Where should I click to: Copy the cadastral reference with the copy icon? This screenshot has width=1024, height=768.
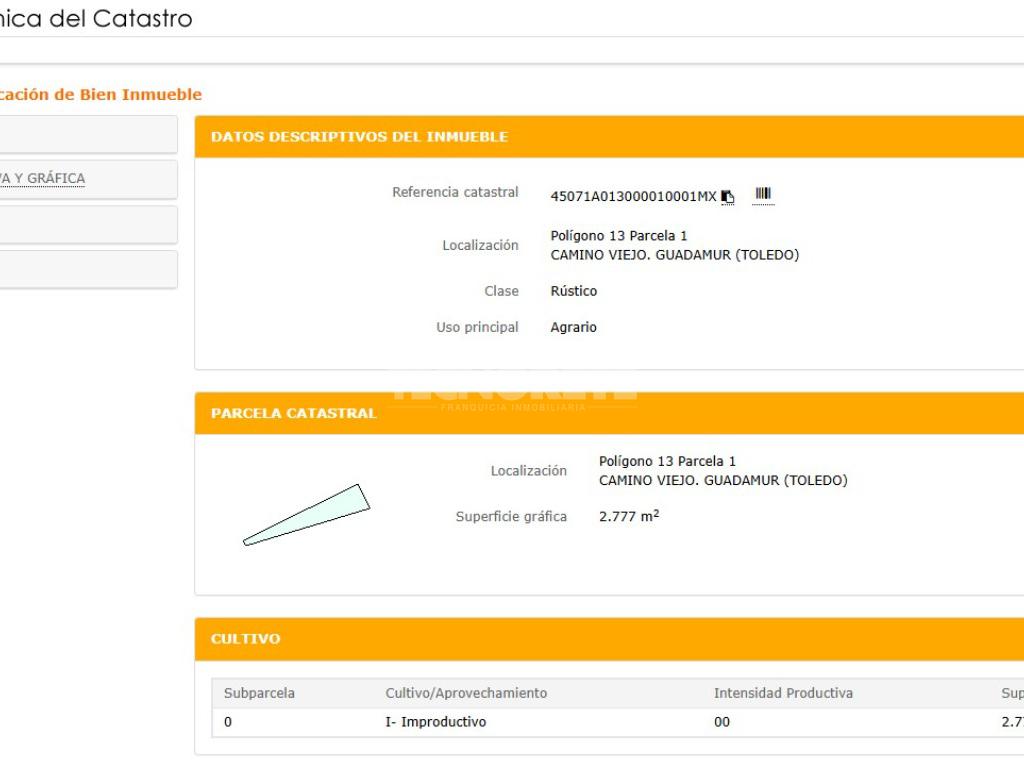(x=727, y=197)
